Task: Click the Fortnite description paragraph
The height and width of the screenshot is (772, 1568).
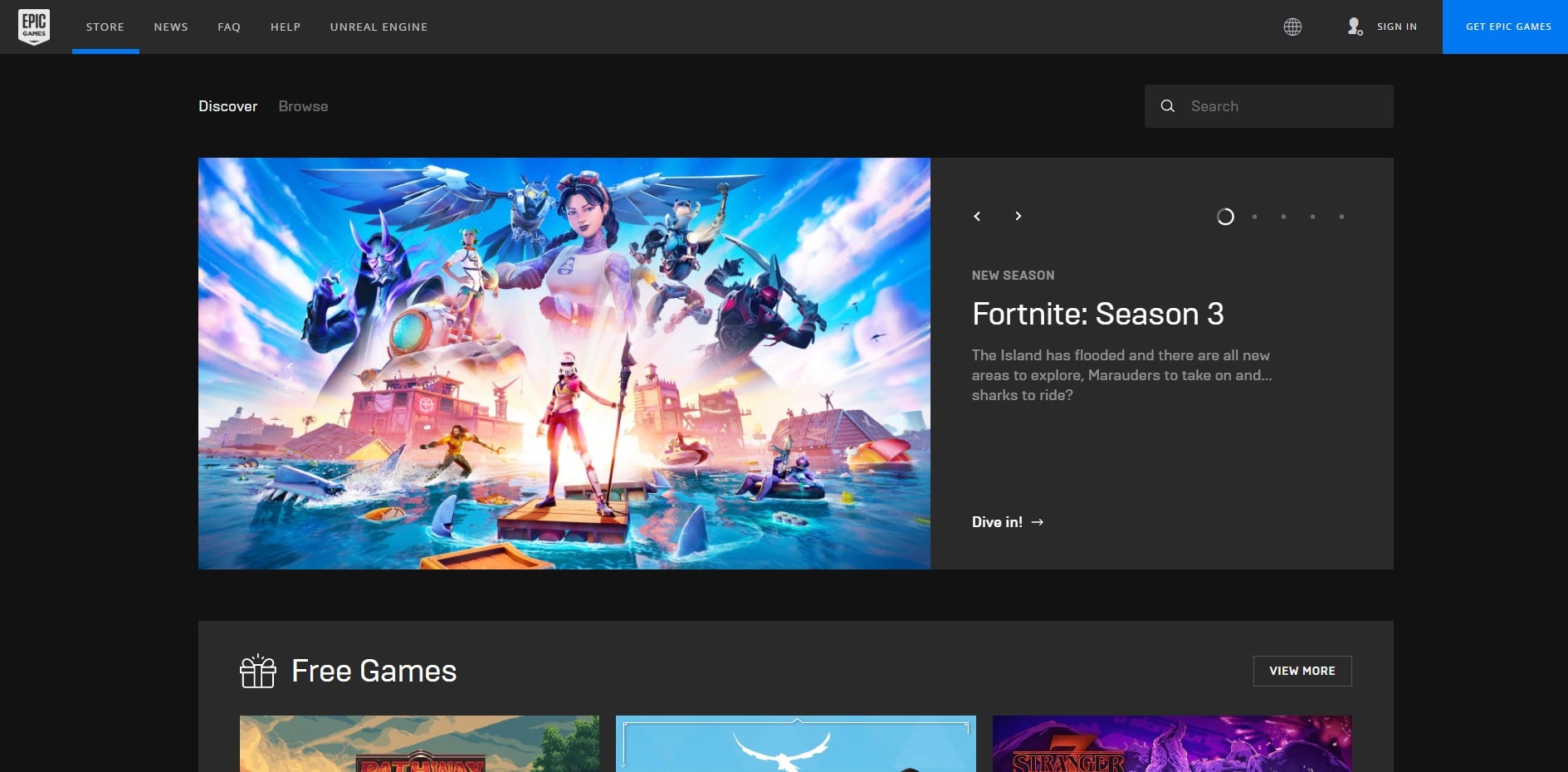Action: (1121, 375)
